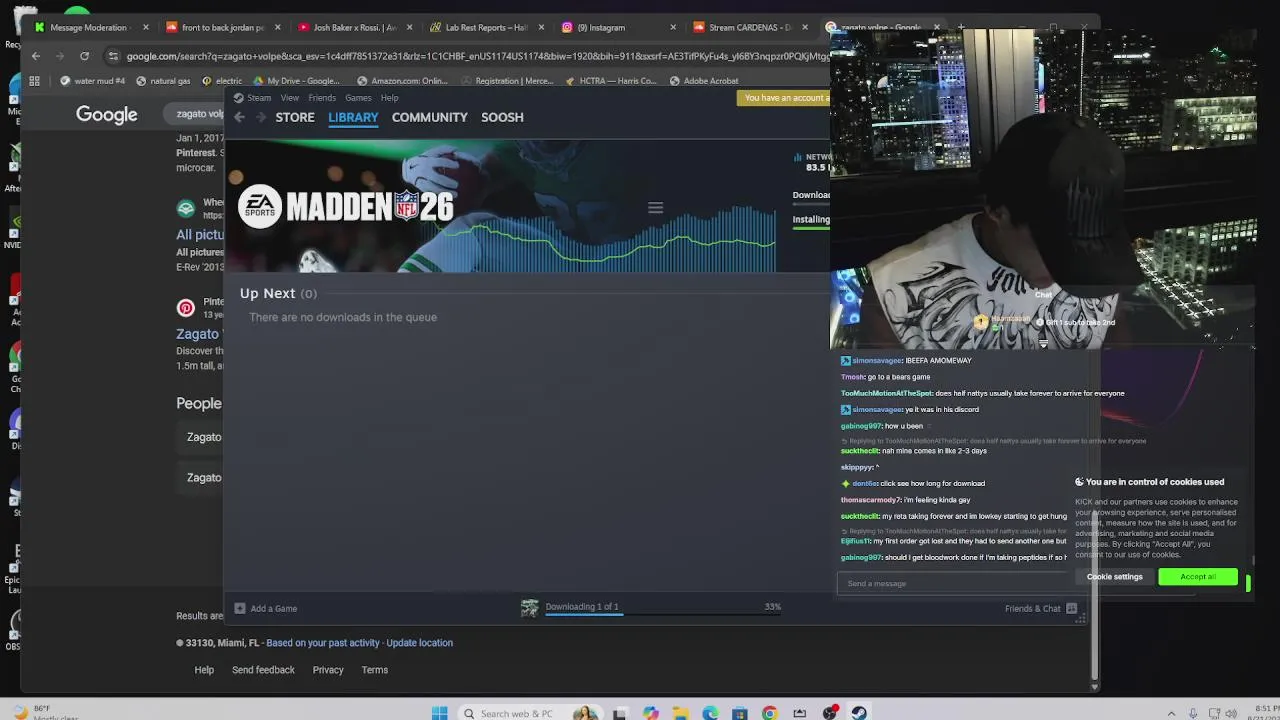Click the Google Help footer link
This screenshot has width=1280, height=720.
click(x=204, y=670)
